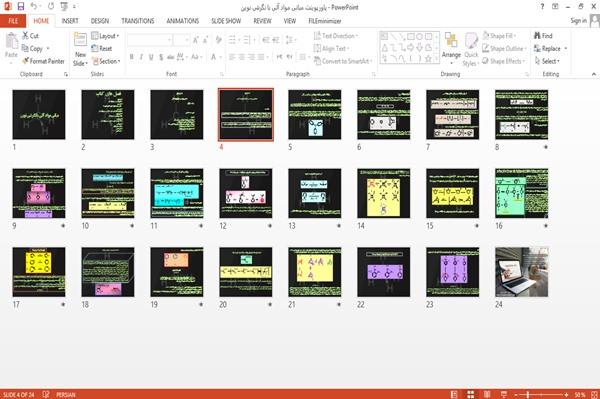
Task: Open the font name combo box
Action: coord(150,39)
